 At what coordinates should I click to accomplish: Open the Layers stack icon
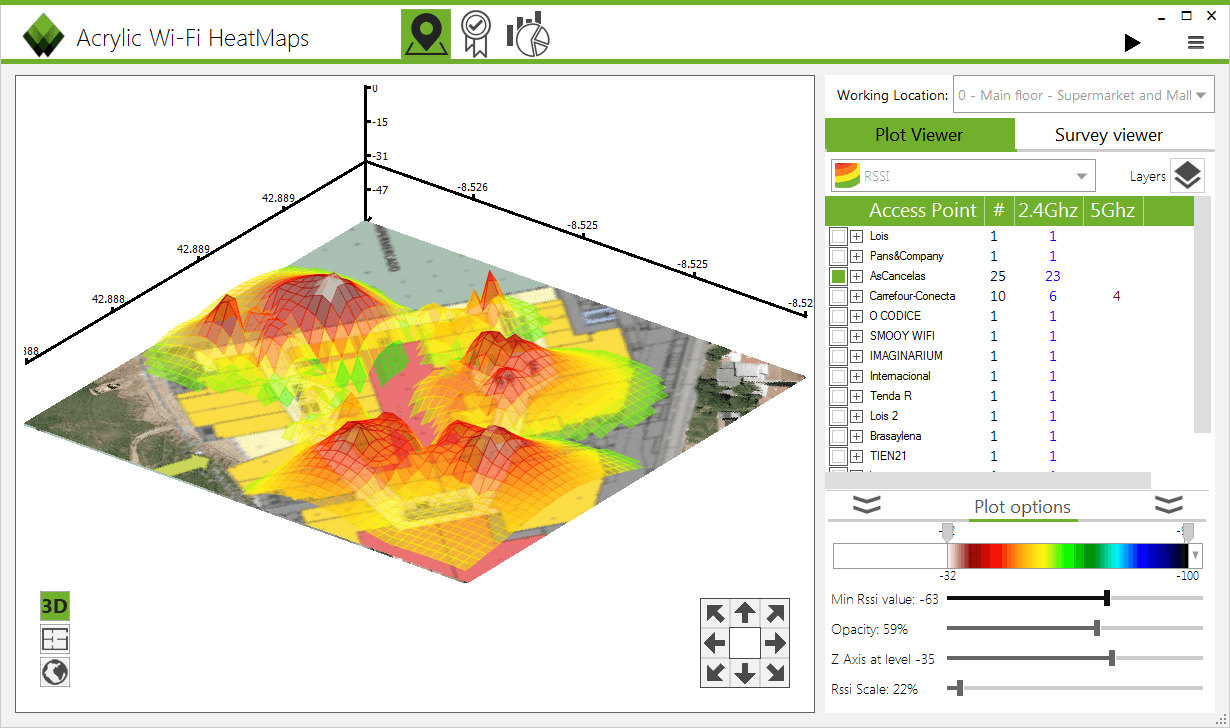point(1187,176)
